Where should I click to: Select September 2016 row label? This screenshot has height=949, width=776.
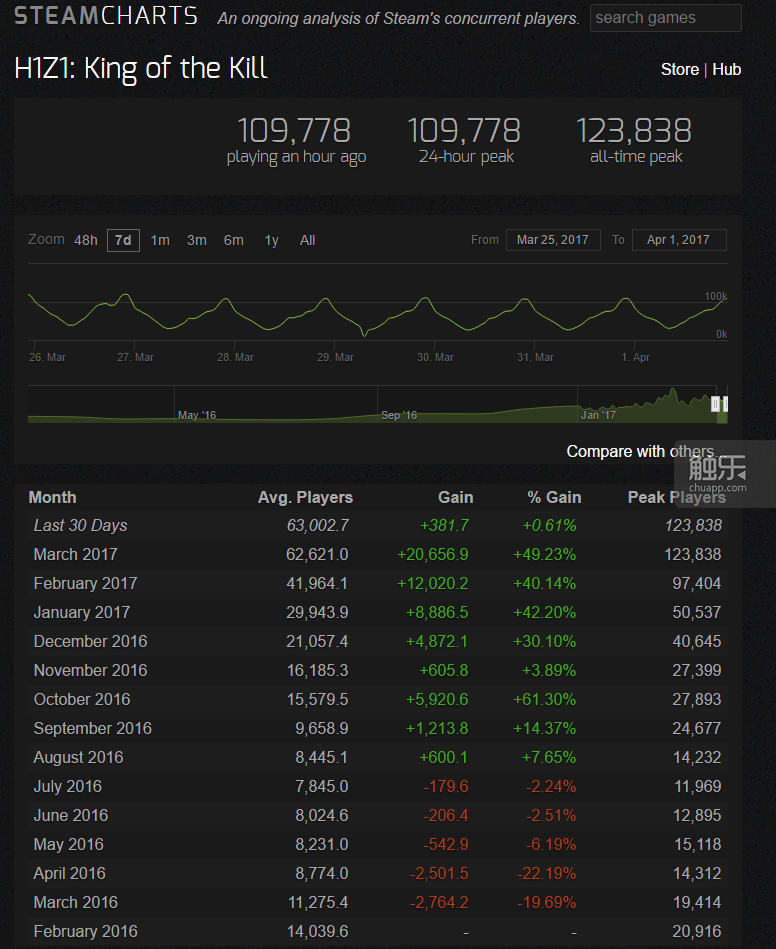click(x=93, y=729)
